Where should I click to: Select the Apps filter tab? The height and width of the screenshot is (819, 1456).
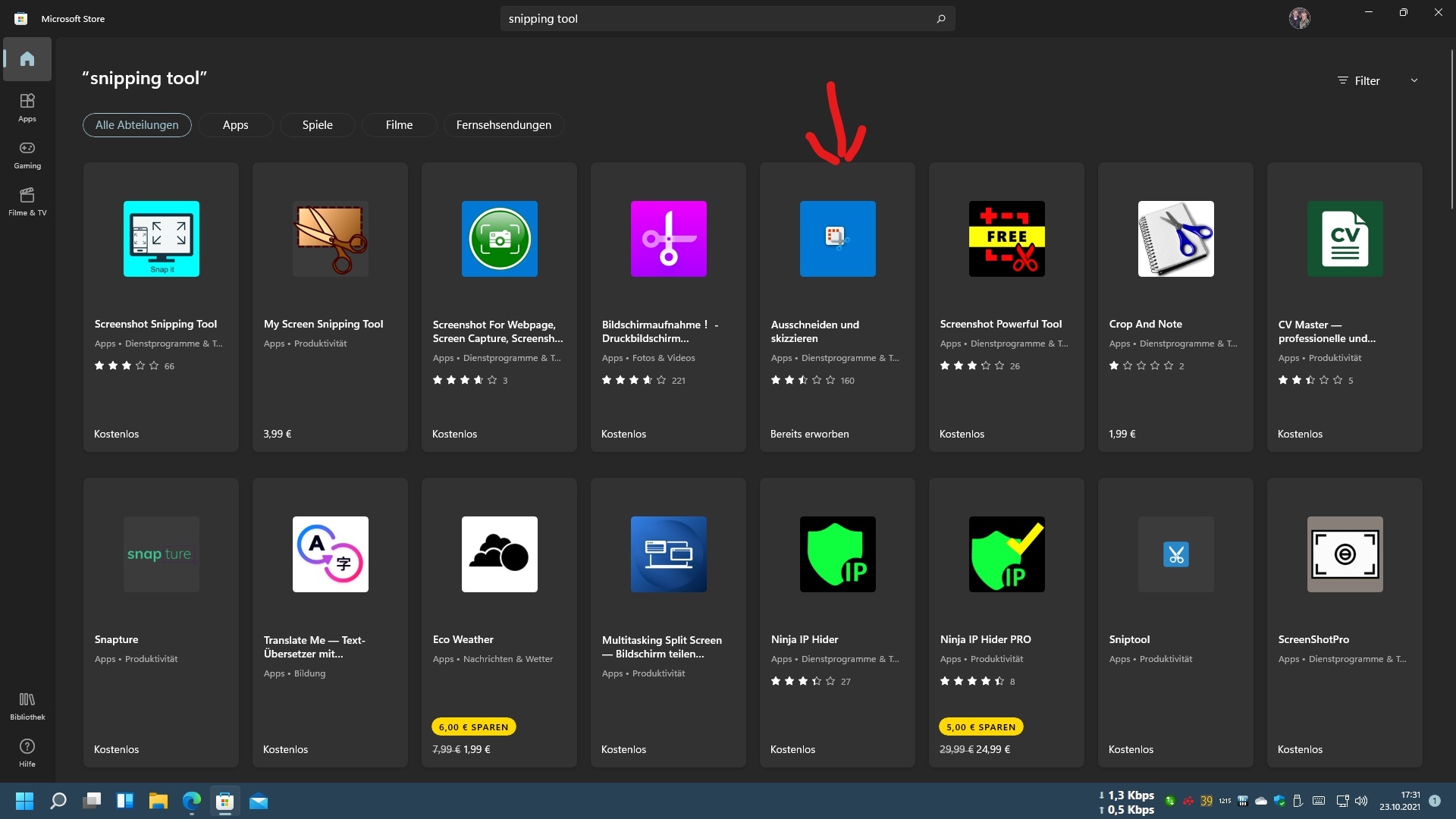click(235, 125)
